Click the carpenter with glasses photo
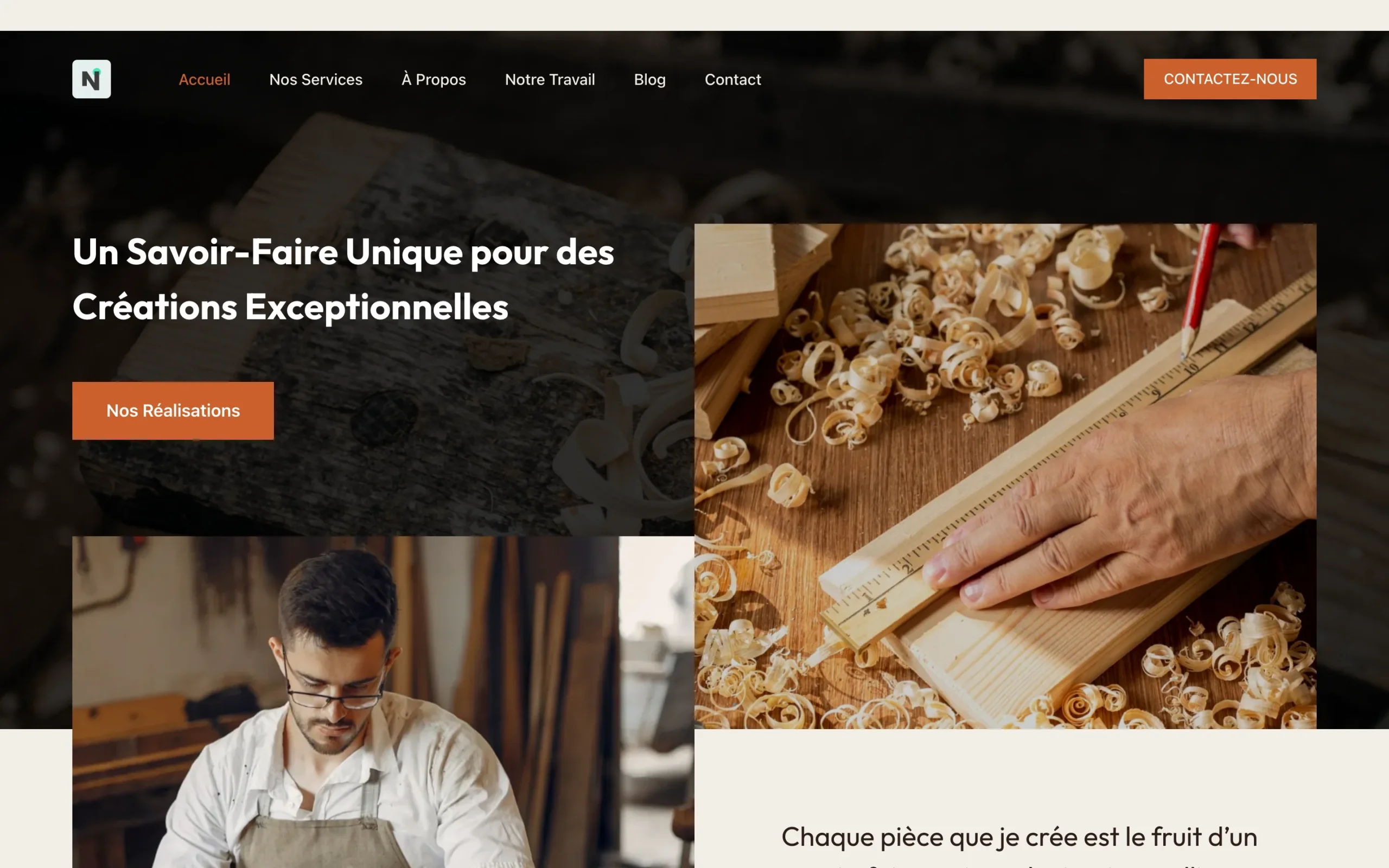 (x=383, y=701)
